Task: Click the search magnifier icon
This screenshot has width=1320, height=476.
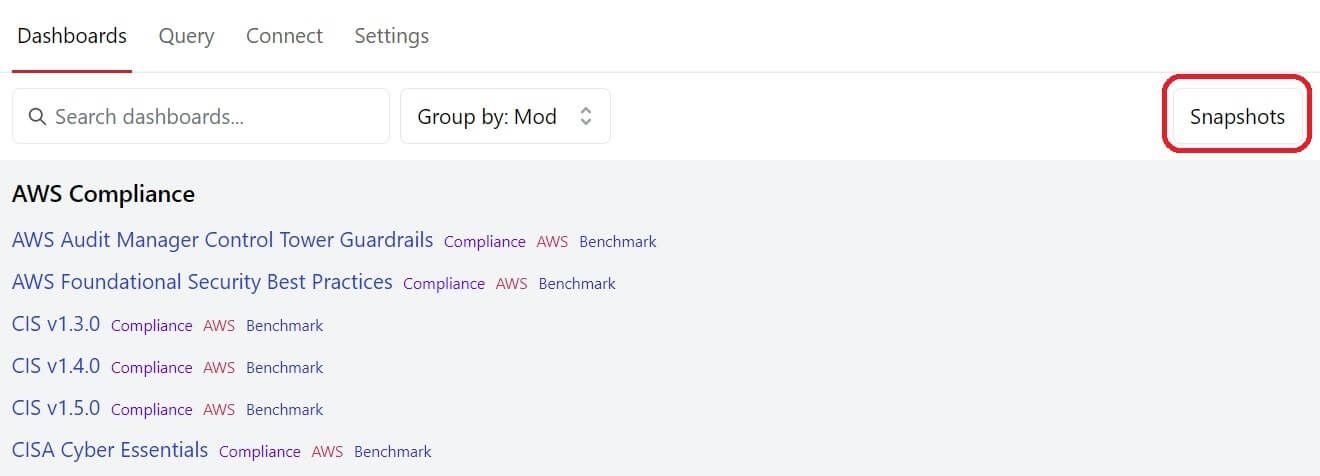Action: pyautogui.click(x=37, y=117)
